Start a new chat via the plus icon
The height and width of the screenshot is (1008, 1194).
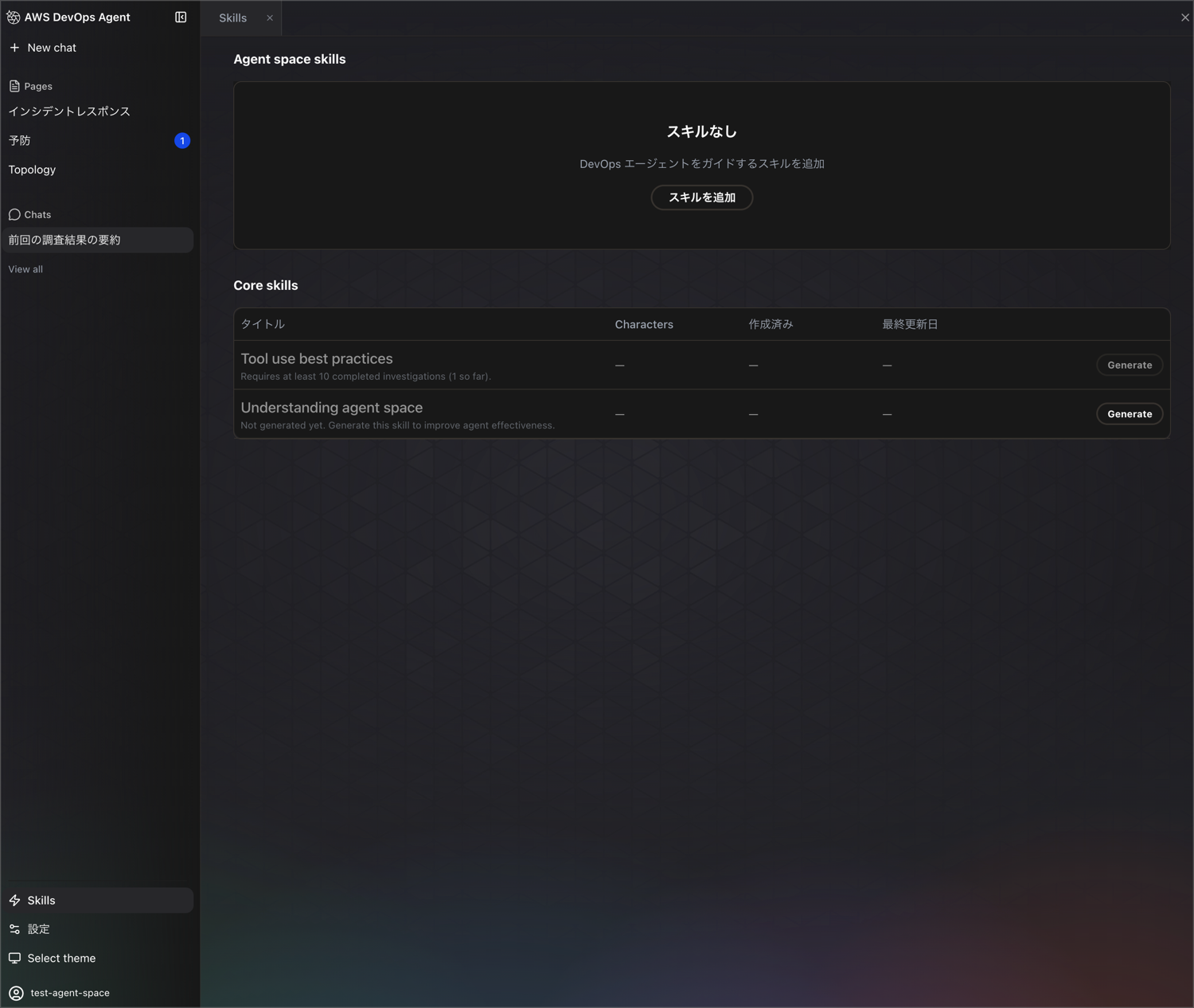(14, 48)
